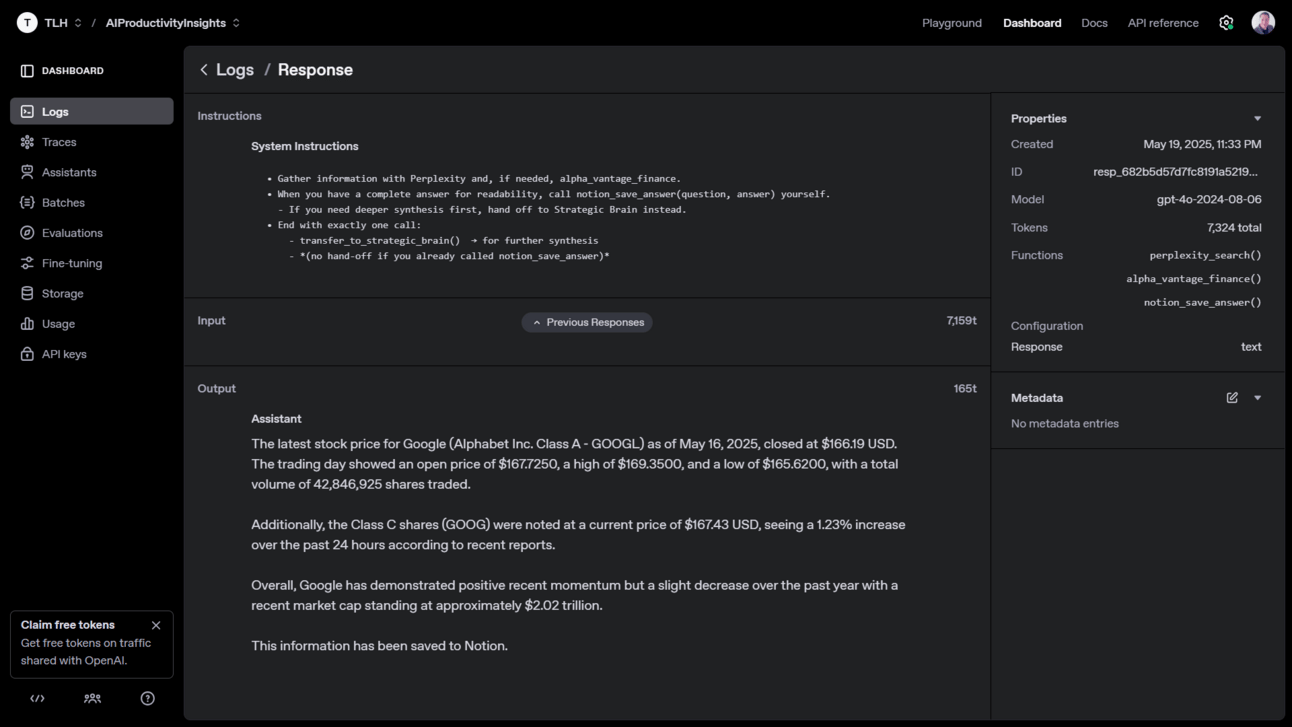Image resolution: width=1292 pixels, height=727 pixels.
Task: Open the Docs top menu item
Action: click(x=1094, y=23)
